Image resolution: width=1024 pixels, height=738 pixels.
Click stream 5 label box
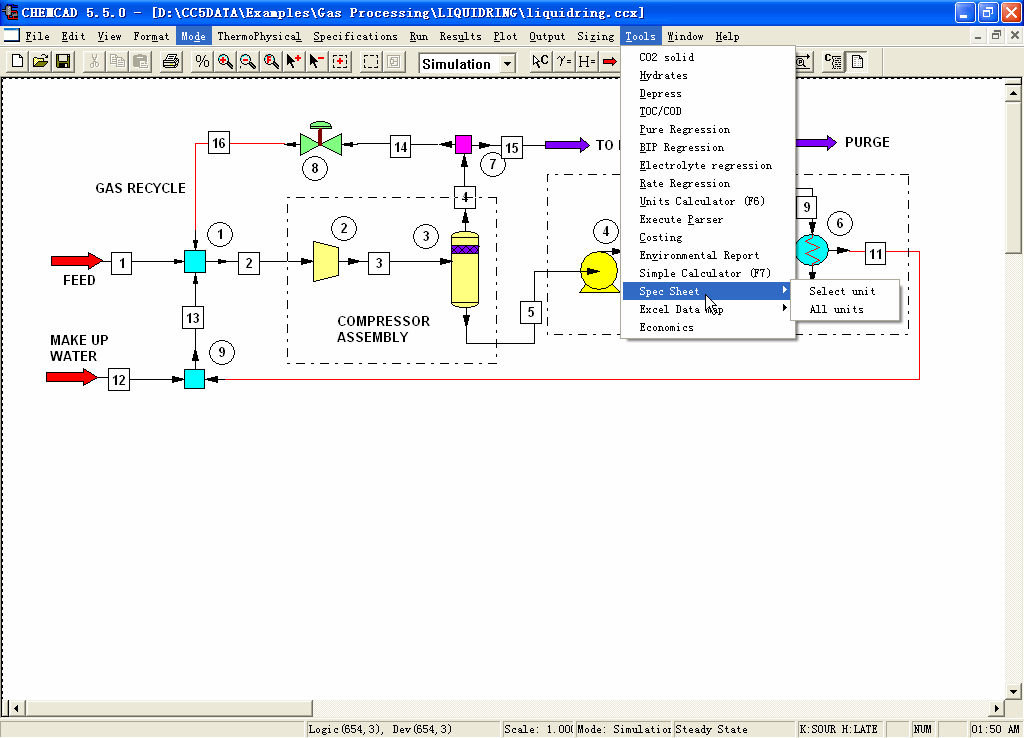coord(531,312)
